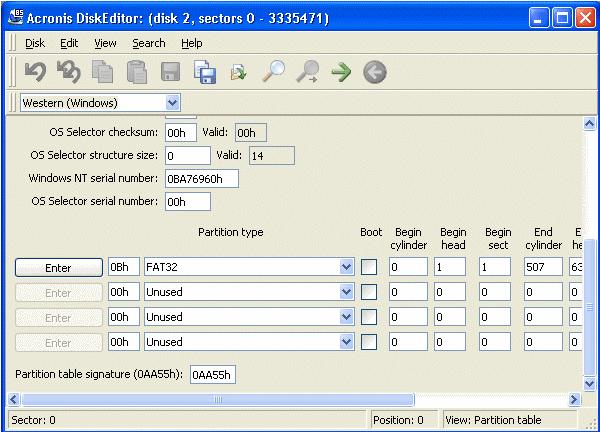Click Begin head field in FAT32 row
Viewport: 600px width, 432px height.
450,267
